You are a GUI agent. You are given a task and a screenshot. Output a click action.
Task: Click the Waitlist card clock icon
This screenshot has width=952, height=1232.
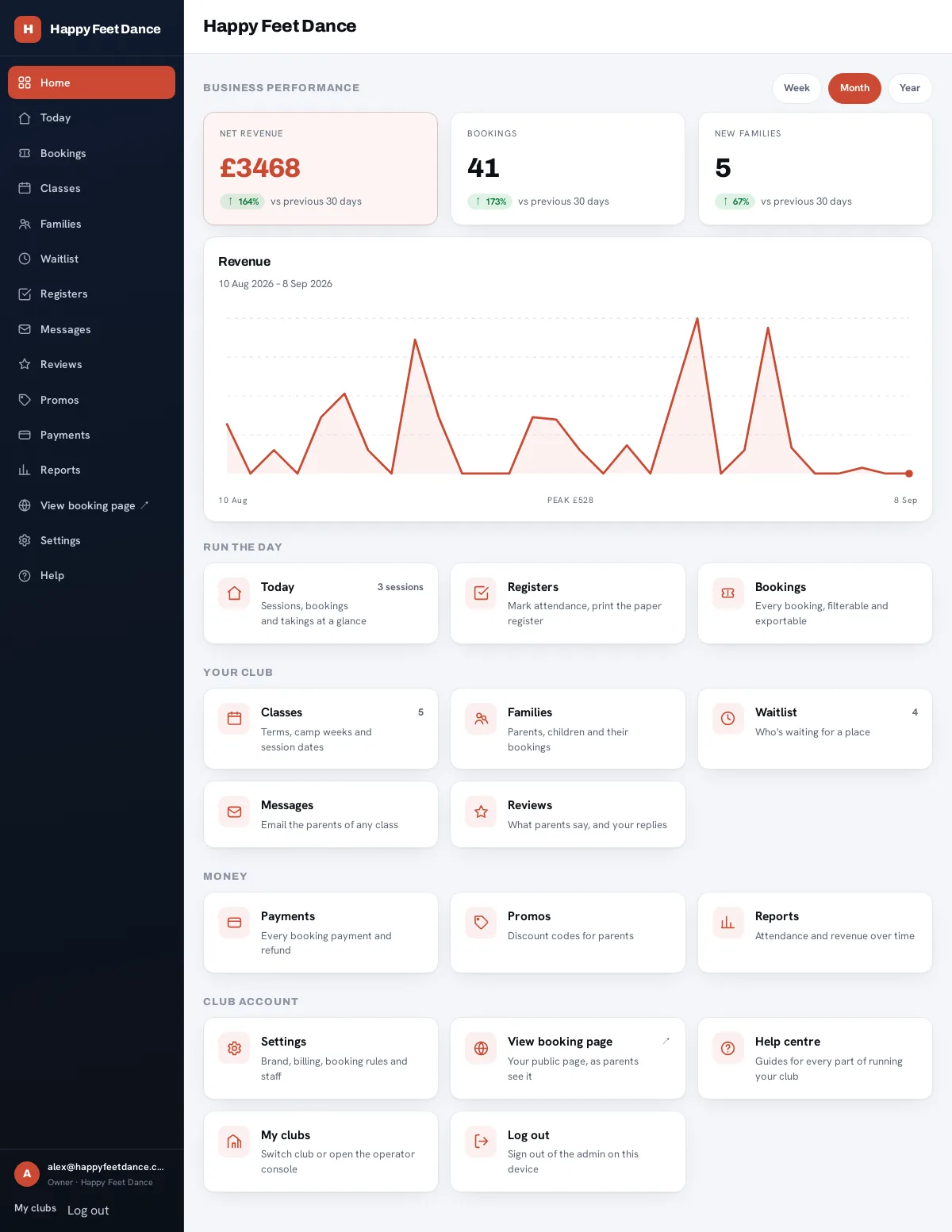click(x=727, y=719)
